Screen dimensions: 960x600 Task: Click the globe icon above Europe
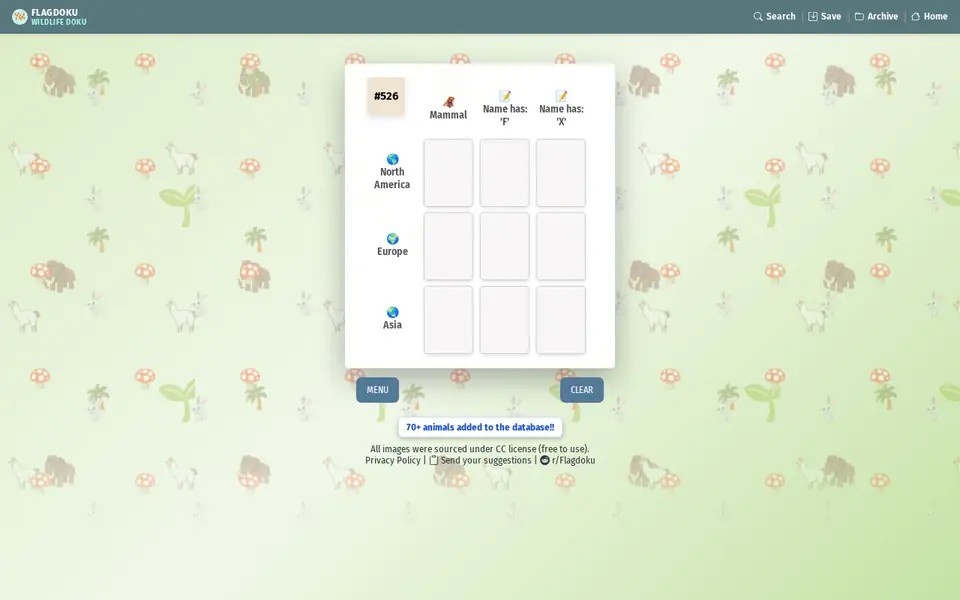[x=392, y=238]
